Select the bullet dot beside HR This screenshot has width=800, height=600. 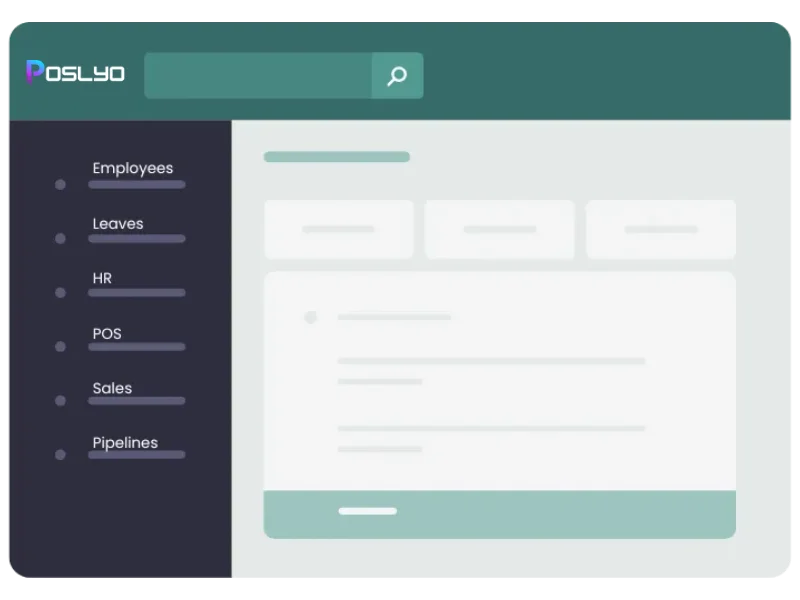click(60, 293)
